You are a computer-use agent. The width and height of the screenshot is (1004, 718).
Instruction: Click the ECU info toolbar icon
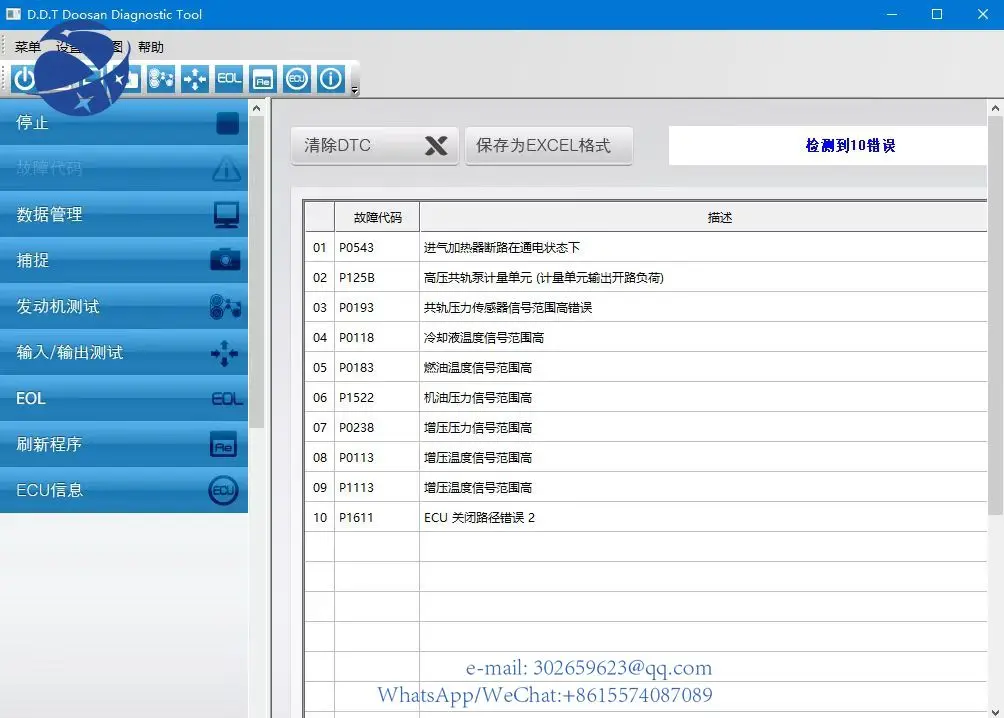pyautogui.click(x=297, y=79)
